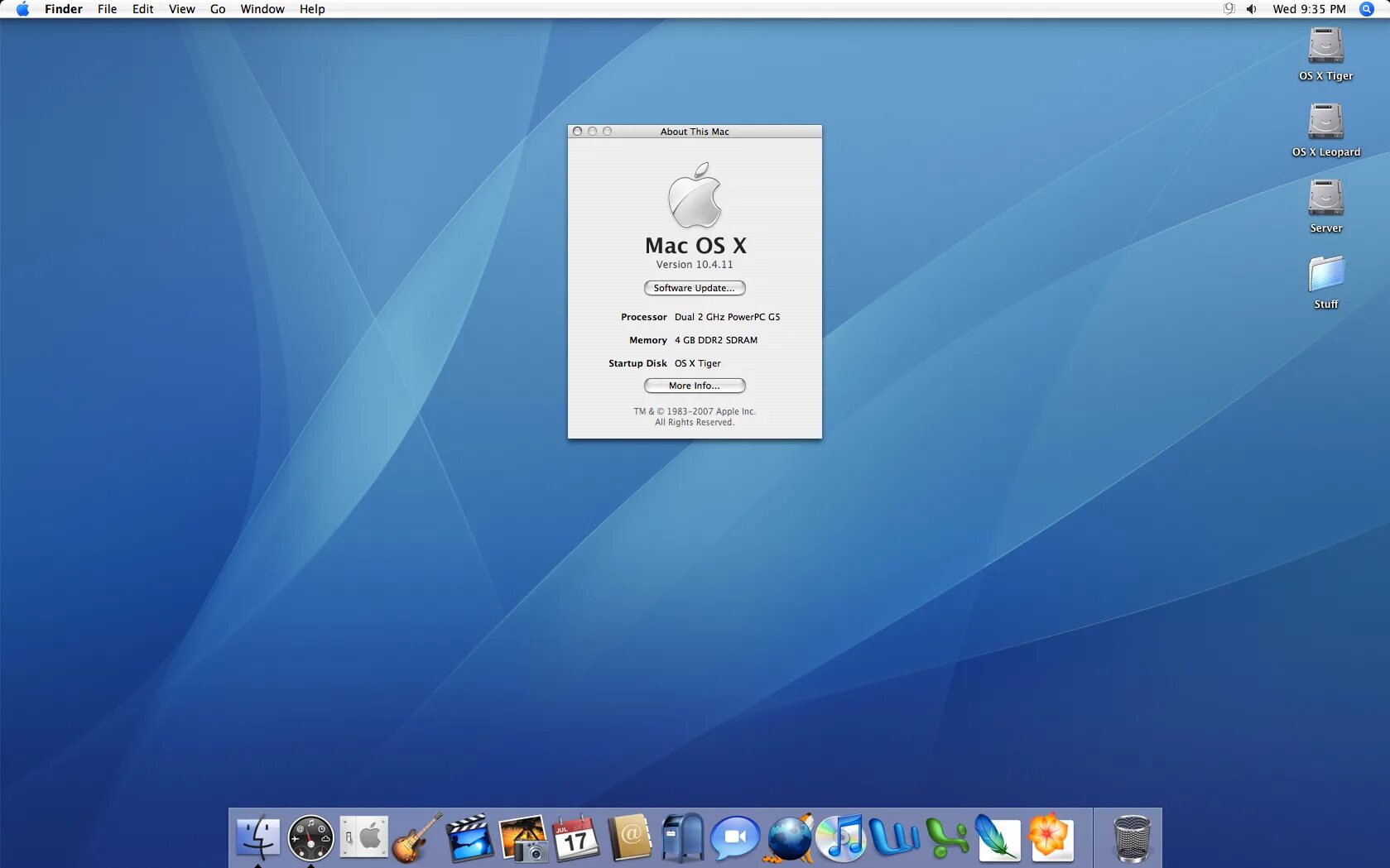Open iChat video bubble icon
Image resolution: width=1390 pixels, height=868 pixels.
tap(735, 837)
